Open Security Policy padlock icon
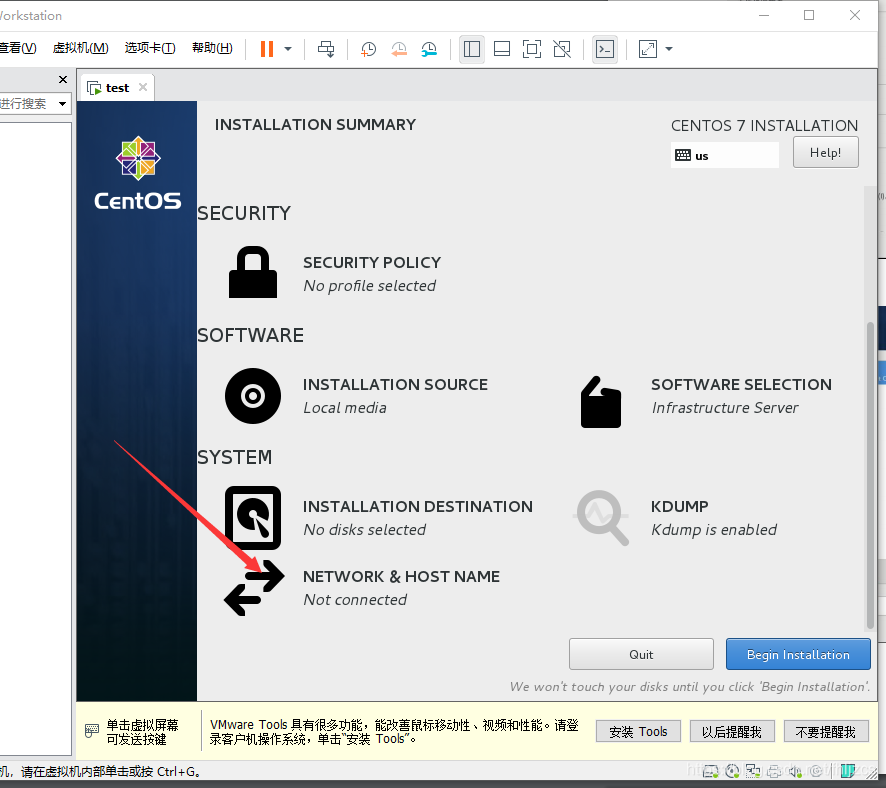The width and height of the screenshot is (886, 788). click(x=253, y=272)
